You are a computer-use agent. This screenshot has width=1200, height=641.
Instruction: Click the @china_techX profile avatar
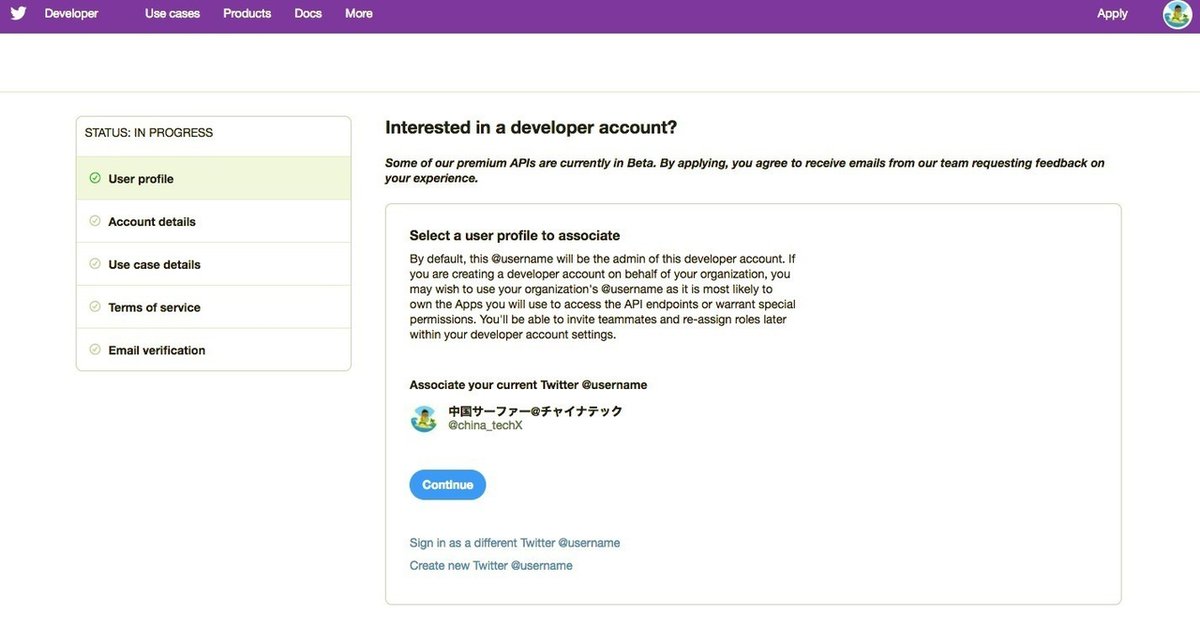[x=424, y=419]
